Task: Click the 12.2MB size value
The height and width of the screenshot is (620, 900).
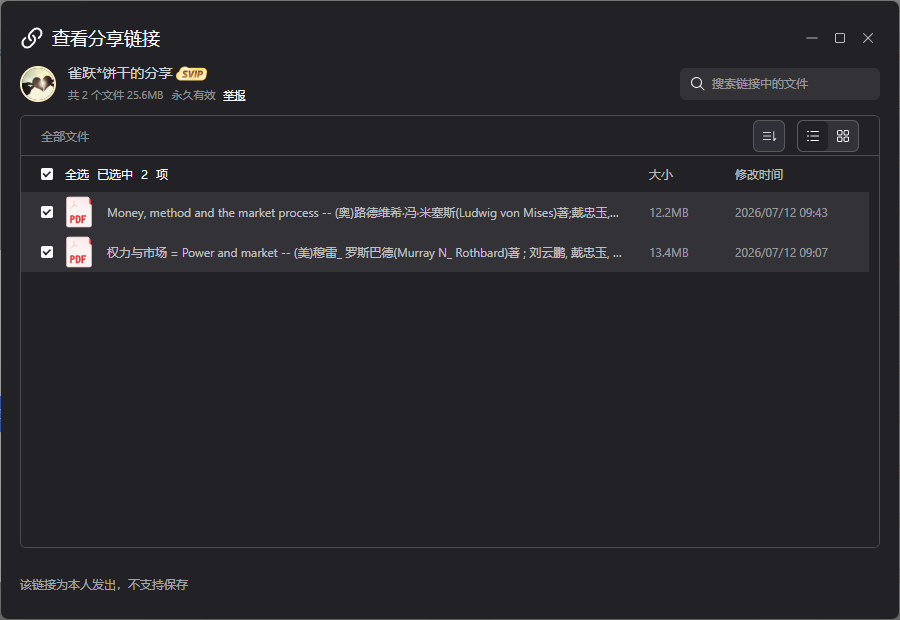Action: (x=669, y=212)
